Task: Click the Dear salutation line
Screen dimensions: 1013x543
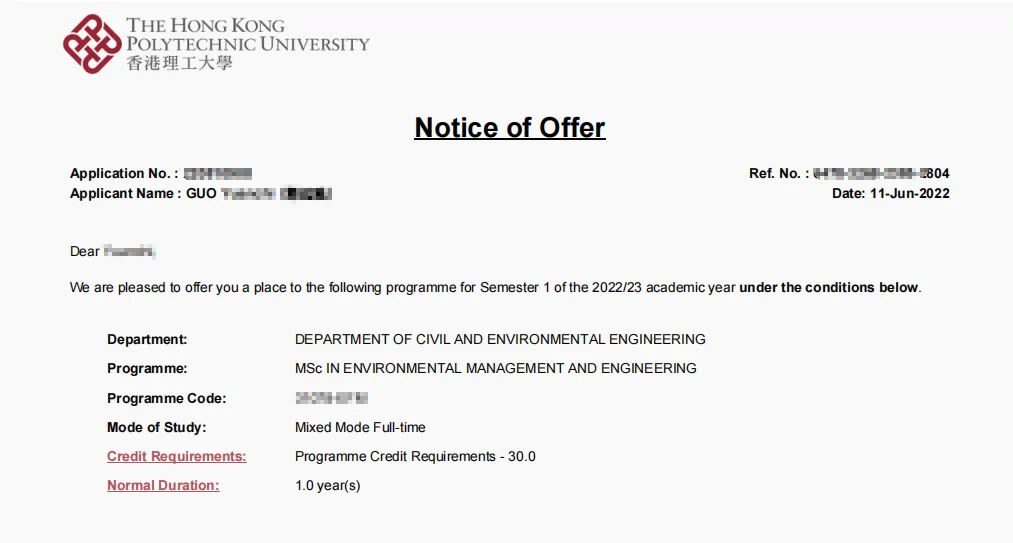Action: coord(85,252)
